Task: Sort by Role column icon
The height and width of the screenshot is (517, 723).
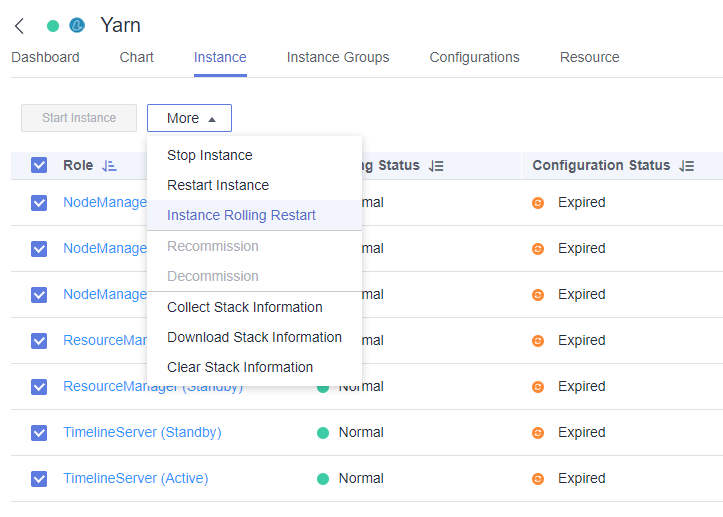Action: click(x=109, y=166)
